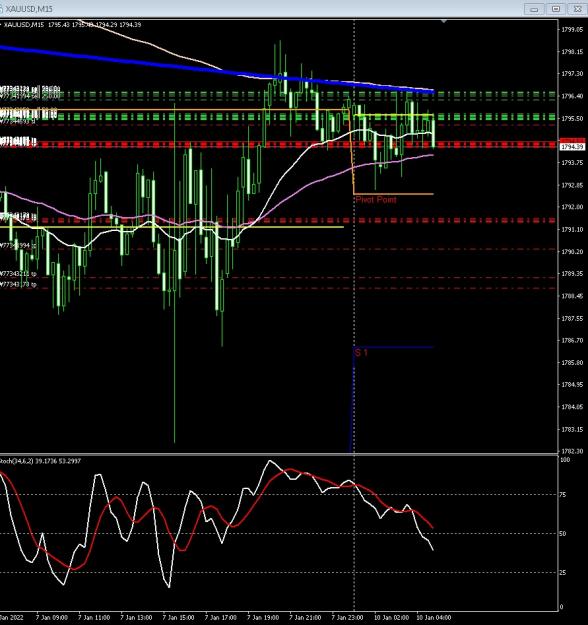Viewport: 588px width, 625px height.
Task: Click the grey chart shift triangle marker
Action: coord(443,21)
